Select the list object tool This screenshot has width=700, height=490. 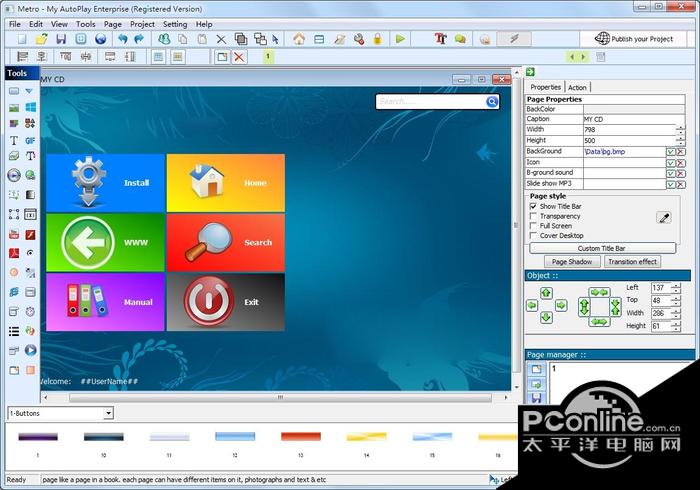tap(14, 331)
